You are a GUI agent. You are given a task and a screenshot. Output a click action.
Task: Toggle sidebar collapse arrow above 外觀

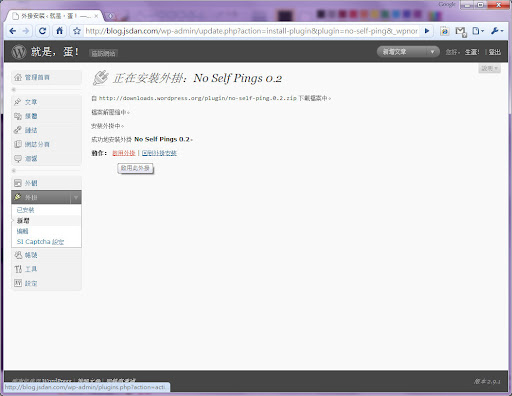[x=14, y=171]
